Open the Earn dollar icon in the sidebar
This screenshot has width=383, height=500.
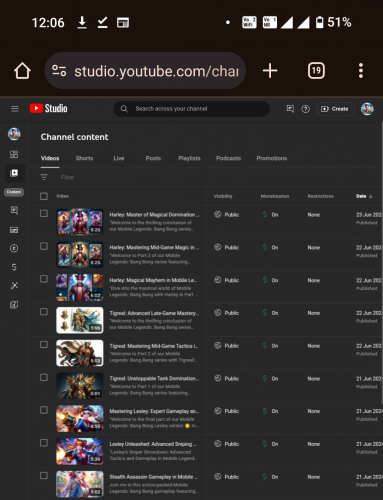coord(14,267)
